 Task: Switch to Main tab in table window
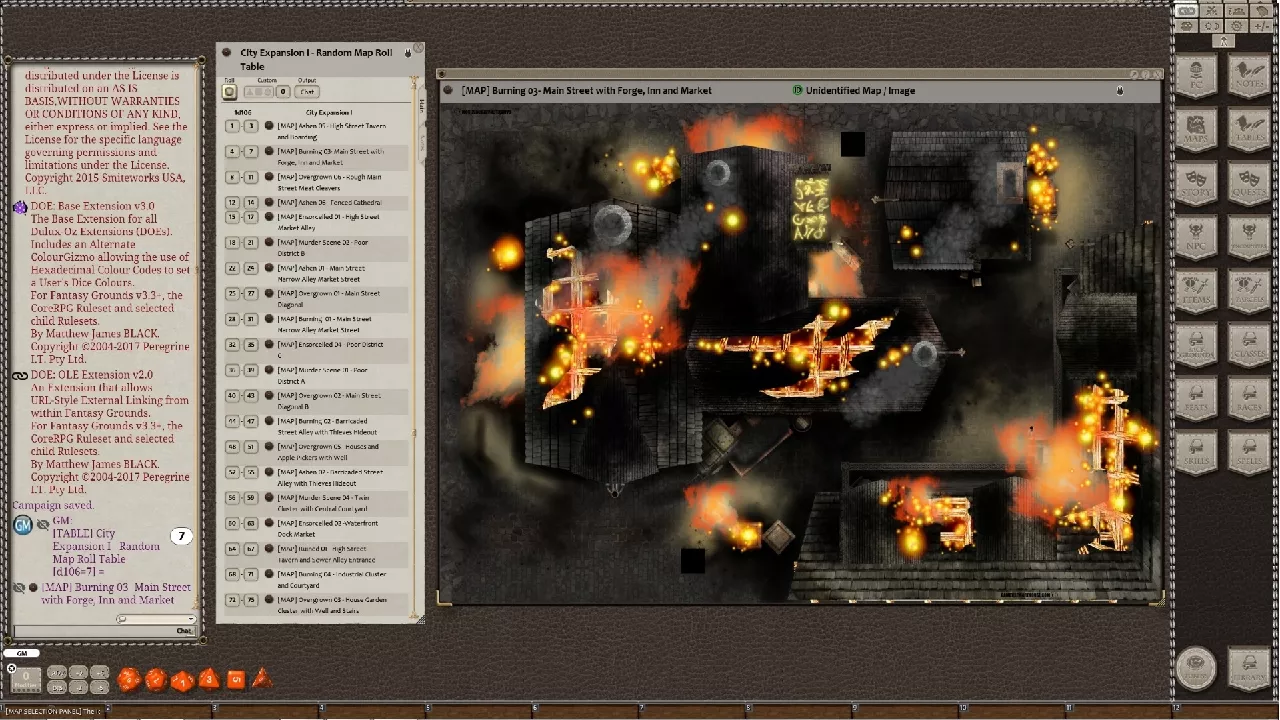click(x=421, y=104)
